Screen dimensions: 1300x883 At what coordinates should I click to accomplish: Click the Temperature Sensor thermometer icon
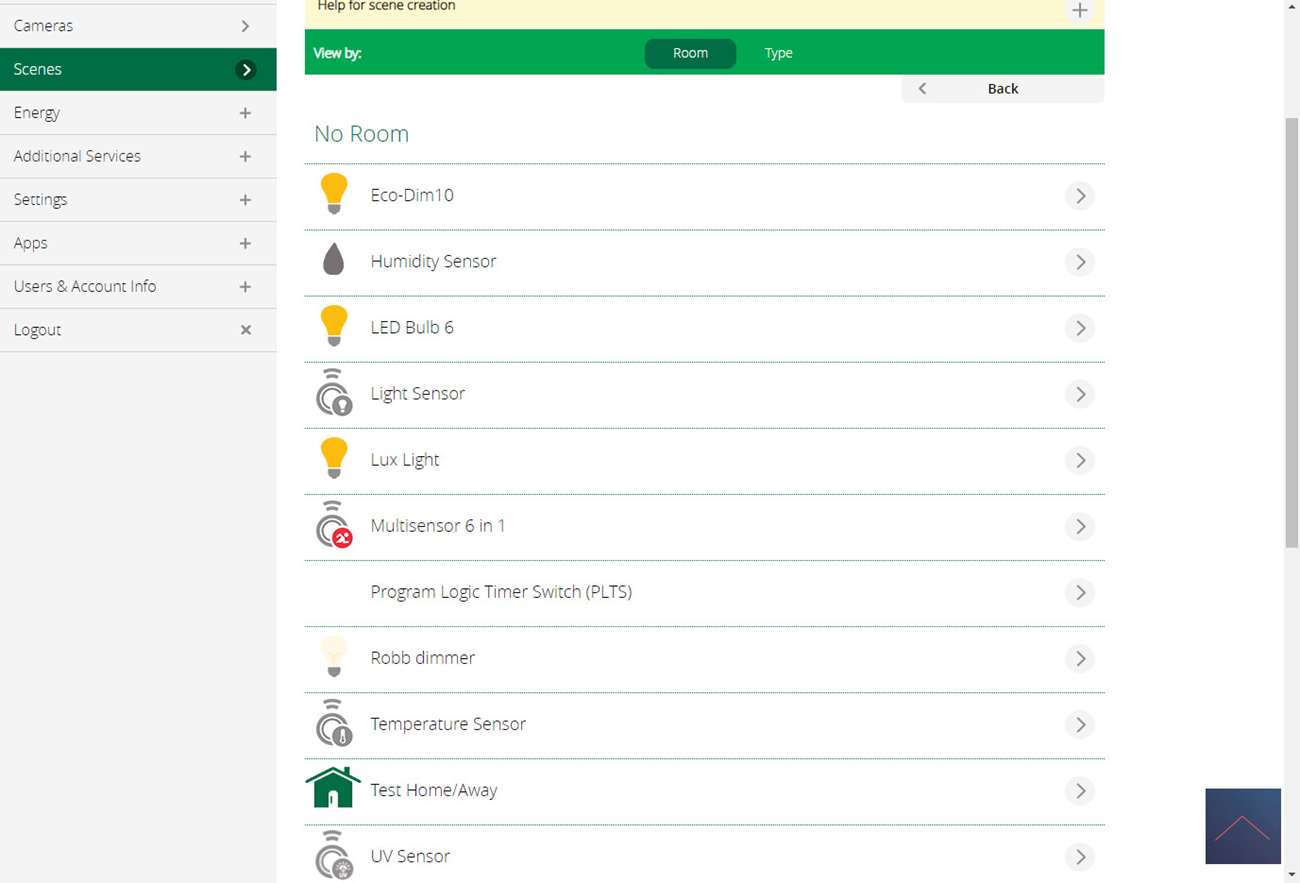click(x=333, y=723)
